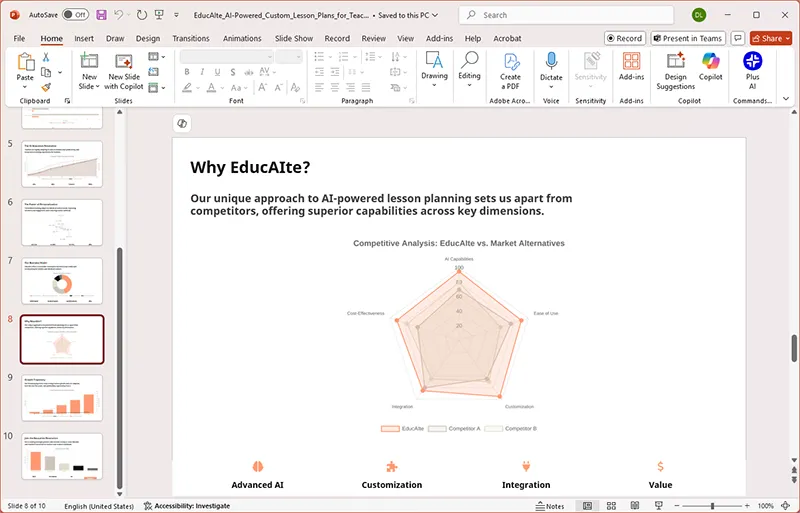
Task: Click the Record button
Action: tap(624, 38)
